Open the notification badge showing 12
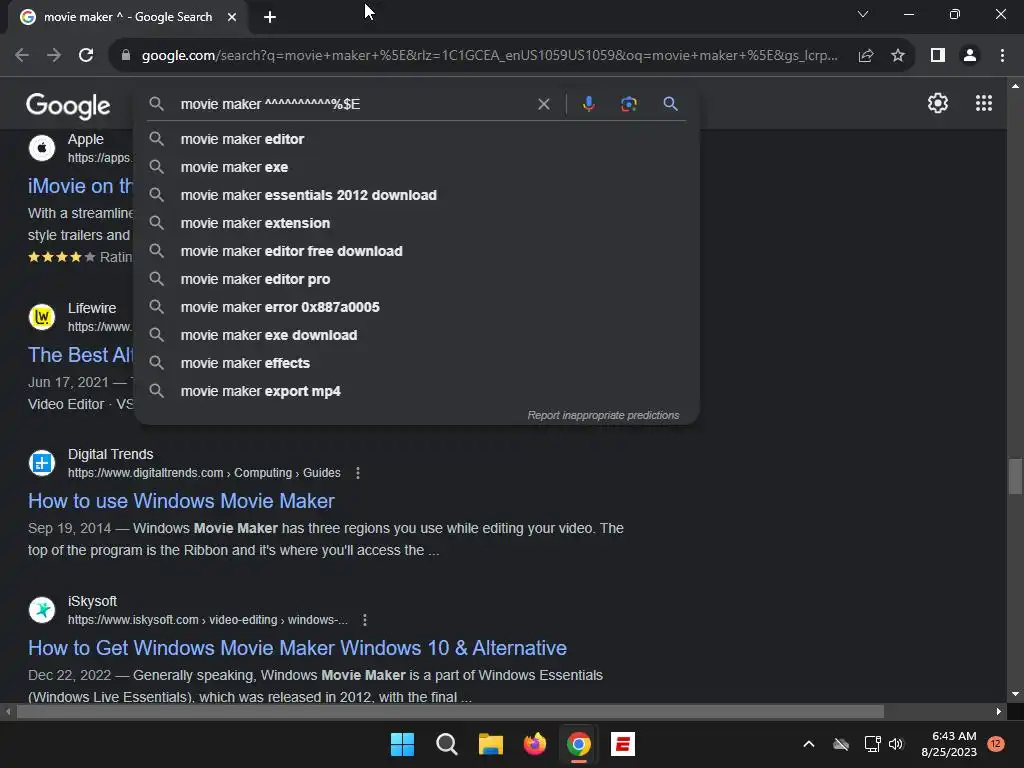Image resolution: width=1024 pixels, height=768 pixels. tap(996, 744)
